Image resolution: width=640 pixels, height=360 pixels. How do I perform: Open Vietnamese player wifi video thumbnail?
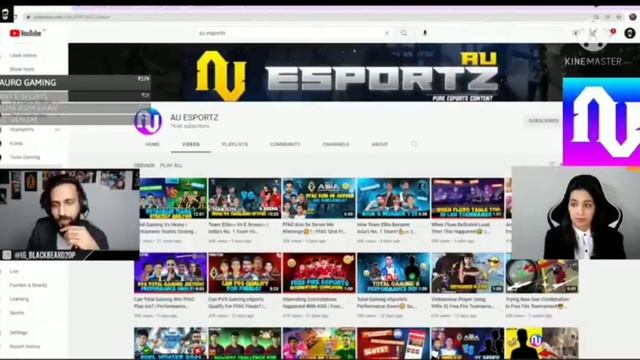click(x=468, y=273)
